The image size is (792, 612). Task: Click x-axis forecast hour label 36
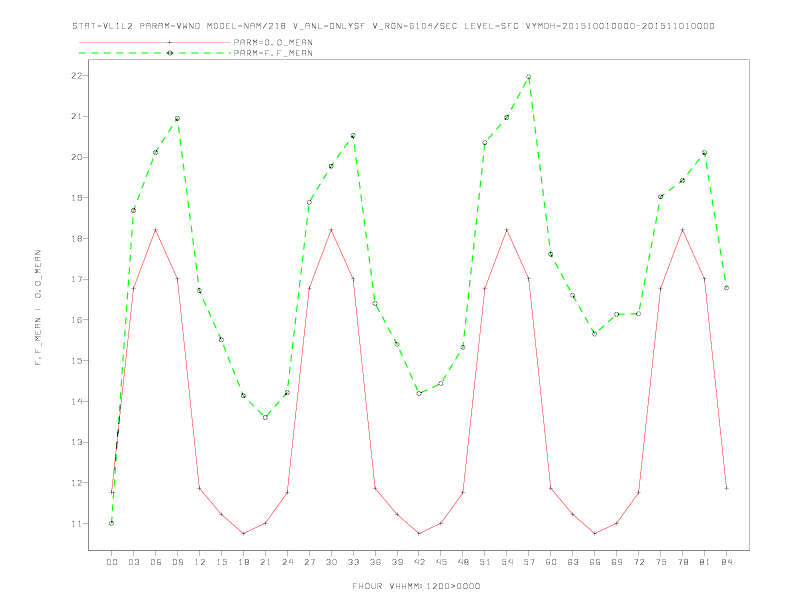click(375, 562)
